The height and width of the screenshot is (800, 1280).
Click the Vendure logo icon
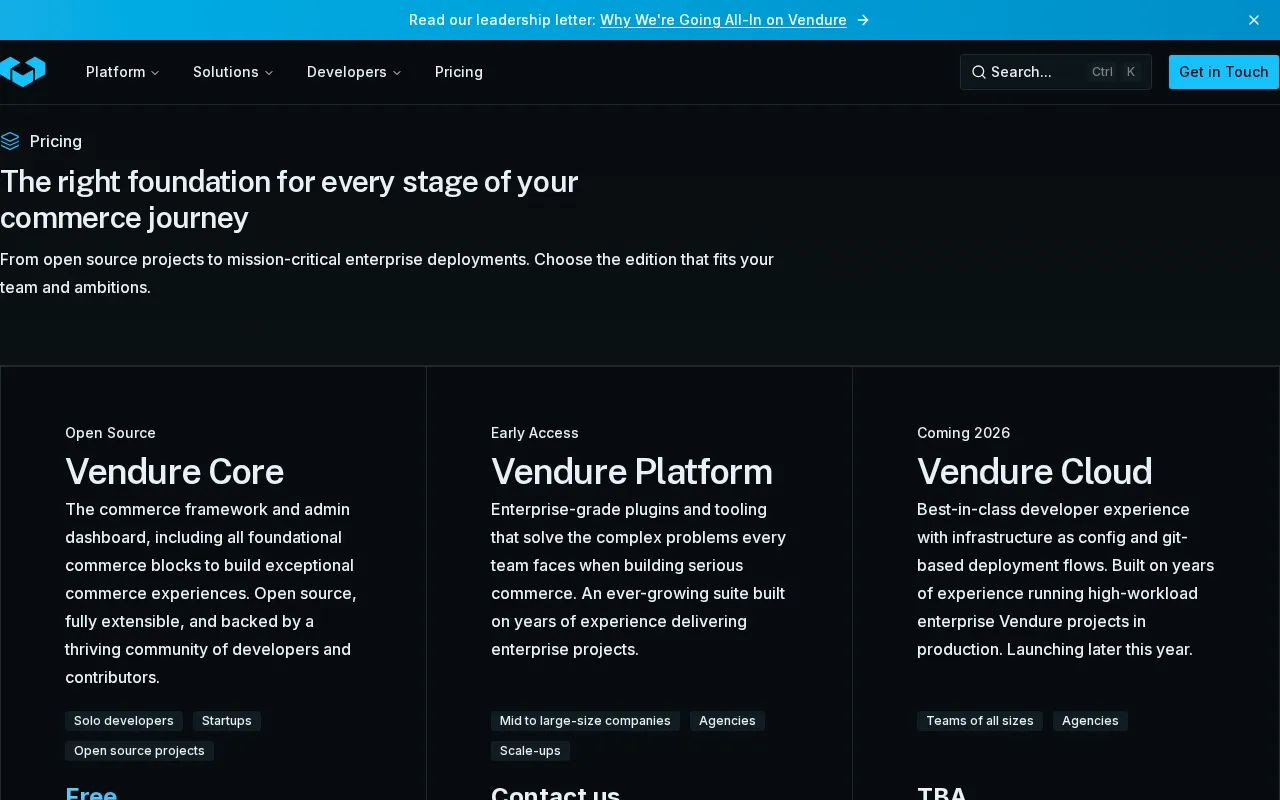23,72
